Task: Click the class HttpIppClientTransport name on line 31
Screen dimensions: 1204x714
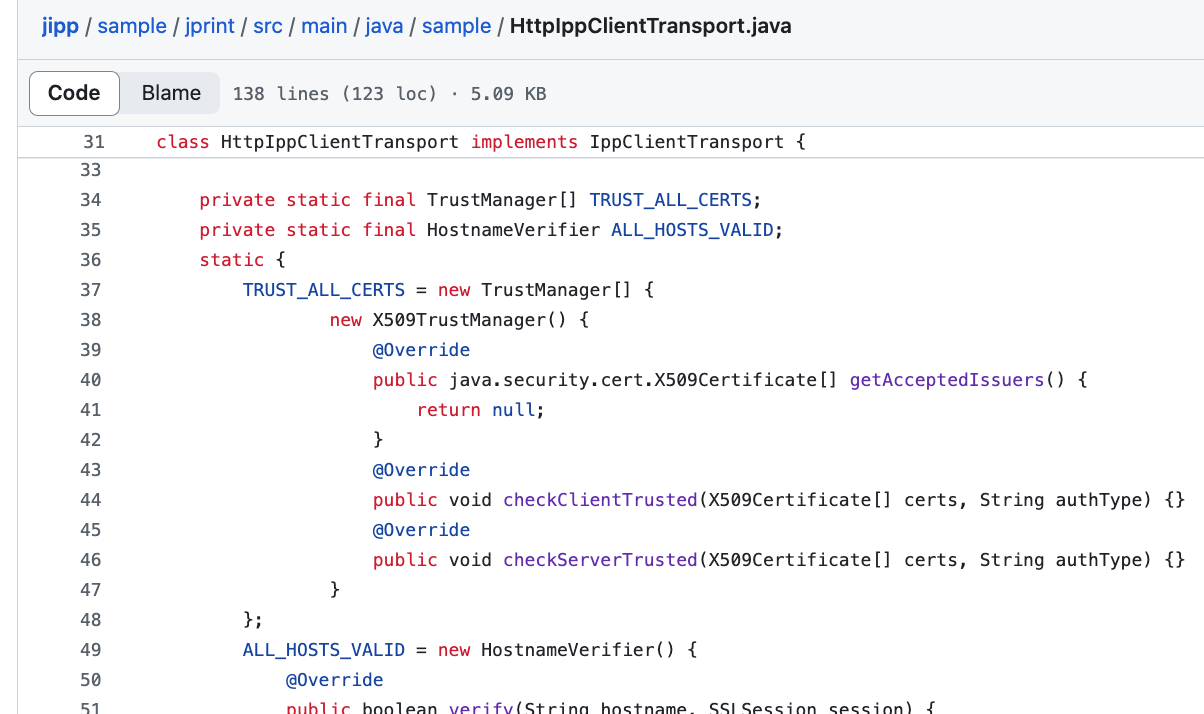Action: coord(340,142)
